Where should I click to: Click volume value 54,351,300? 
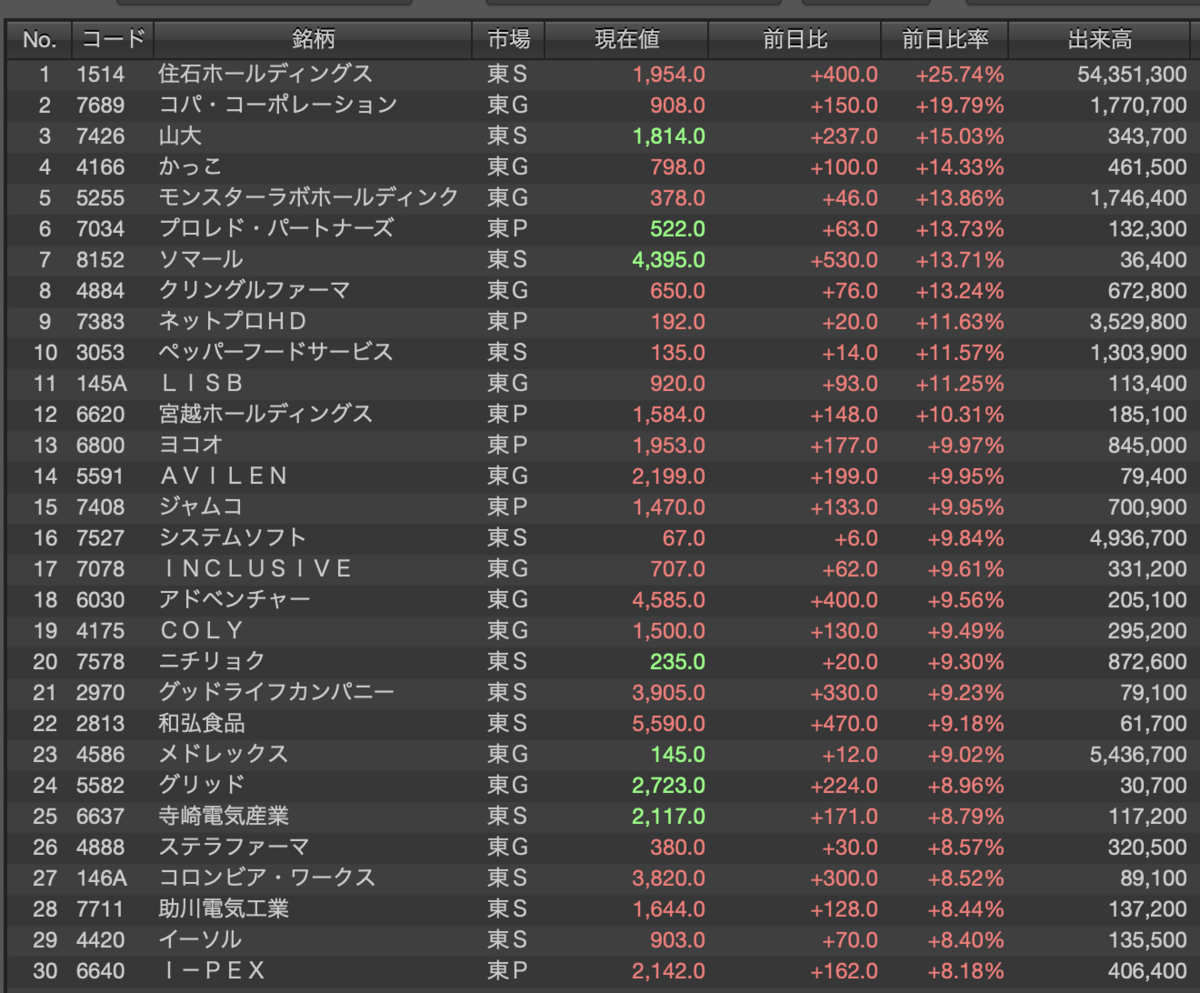(1132, 74)
